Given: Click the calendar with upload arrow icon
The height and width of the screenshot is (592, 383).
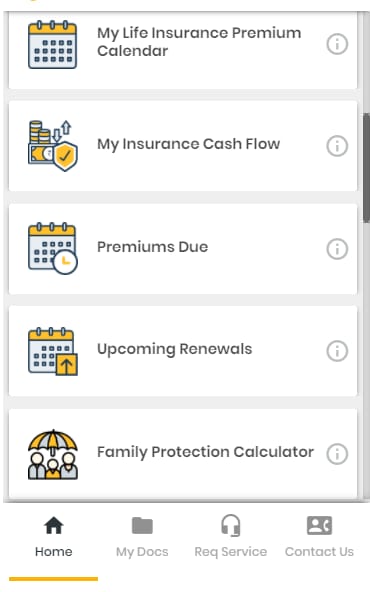Looking at the screenshot, I should (53, 351).
